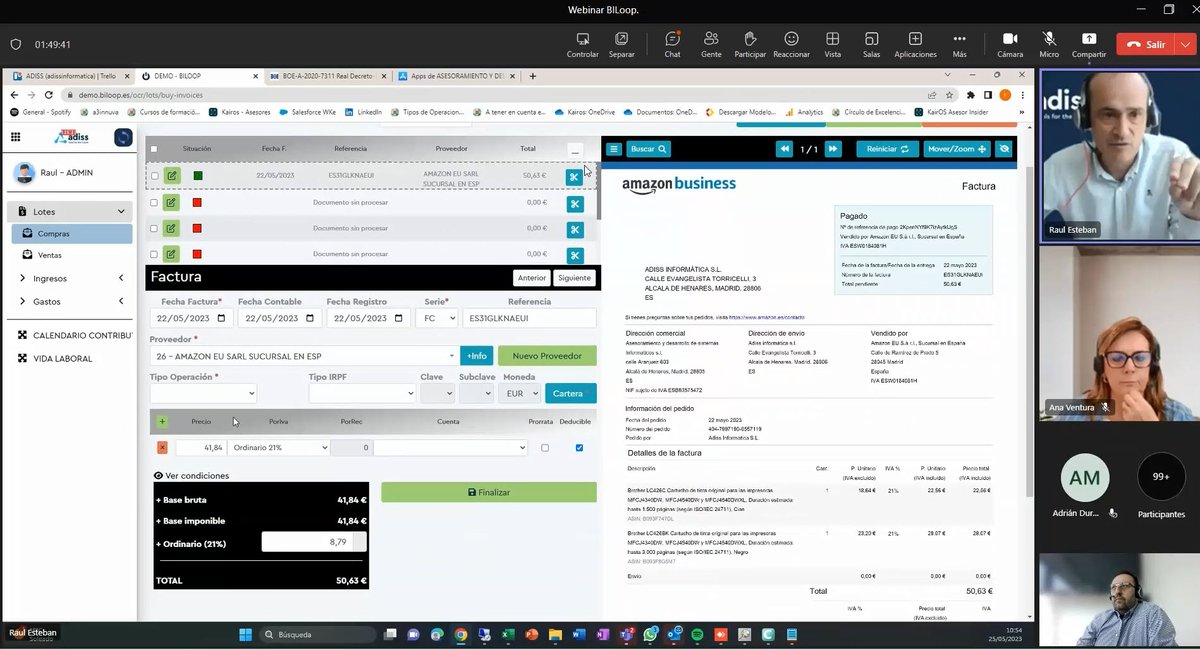Open the Moneda dropdown showing EUR
This screenshot has width=1200, height=650.
coord(520,394)
